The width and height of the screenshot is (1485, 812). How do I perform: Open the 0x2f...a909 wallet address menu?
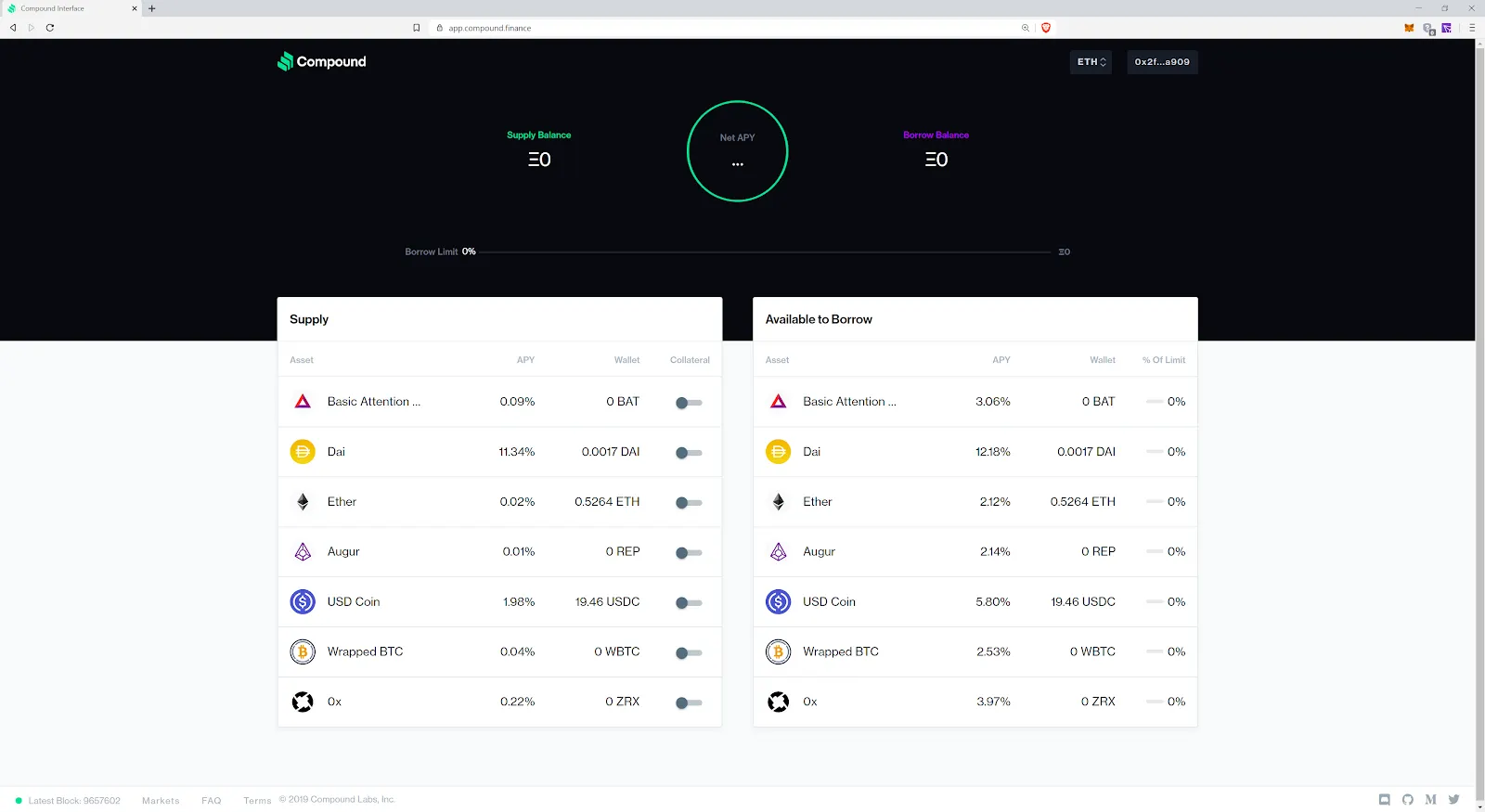click(x=1162, y=62)
